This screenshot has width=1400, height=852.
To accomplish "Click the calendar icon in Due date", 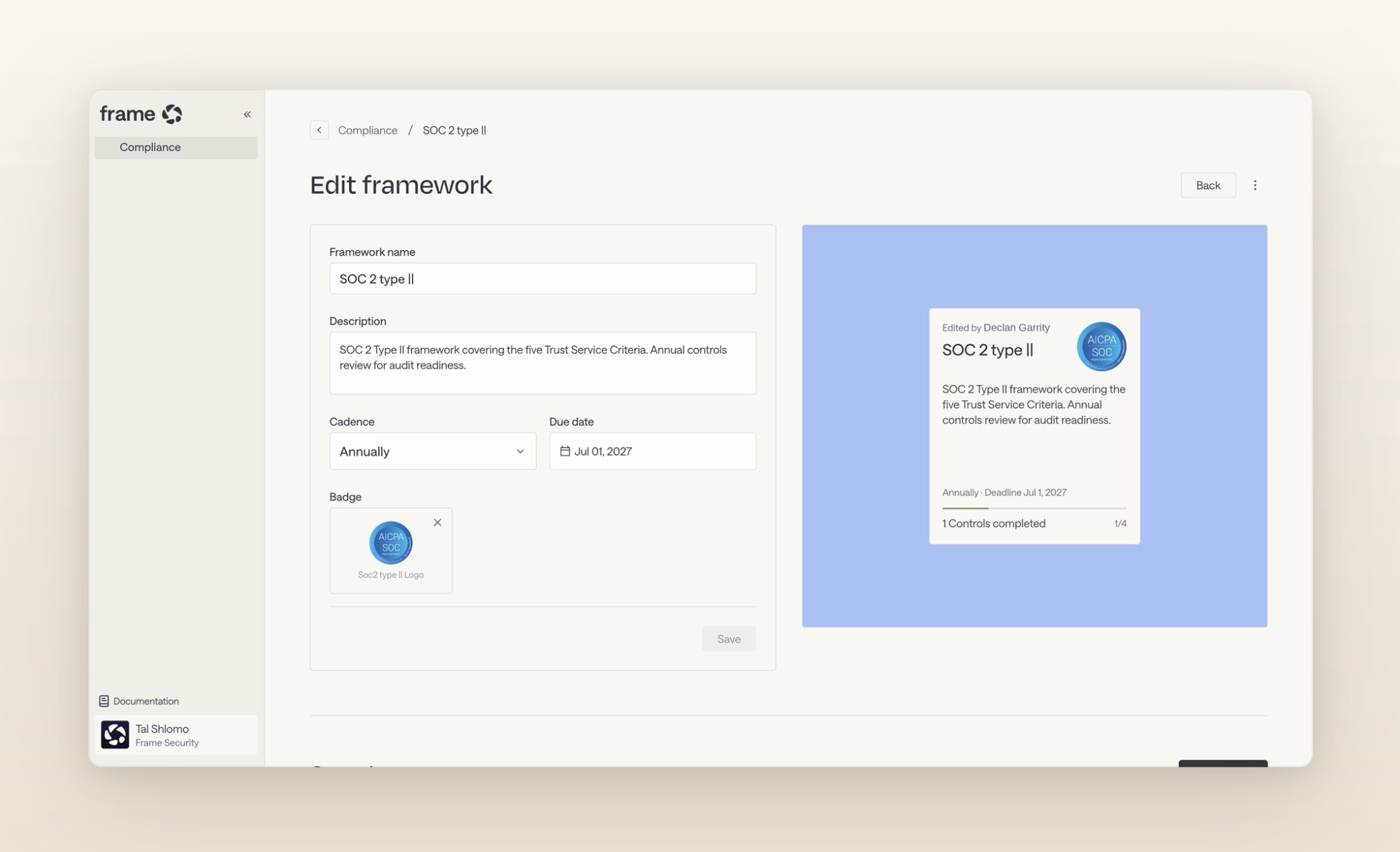I will click(564, 451).
